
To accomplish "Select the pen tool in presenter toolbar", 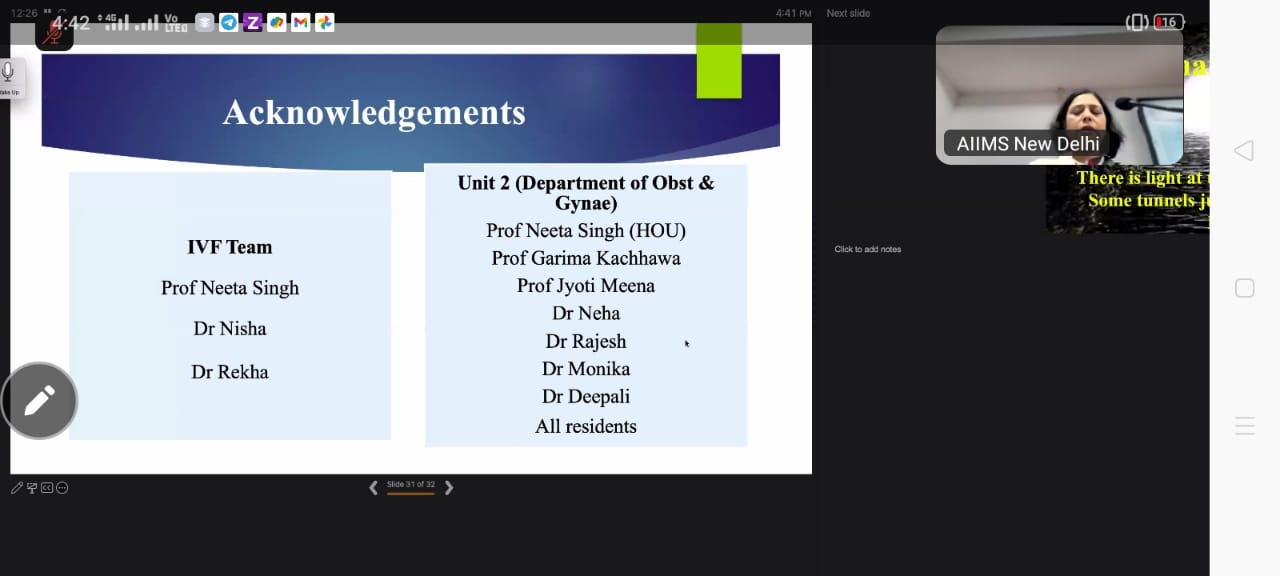I will 17,488.
